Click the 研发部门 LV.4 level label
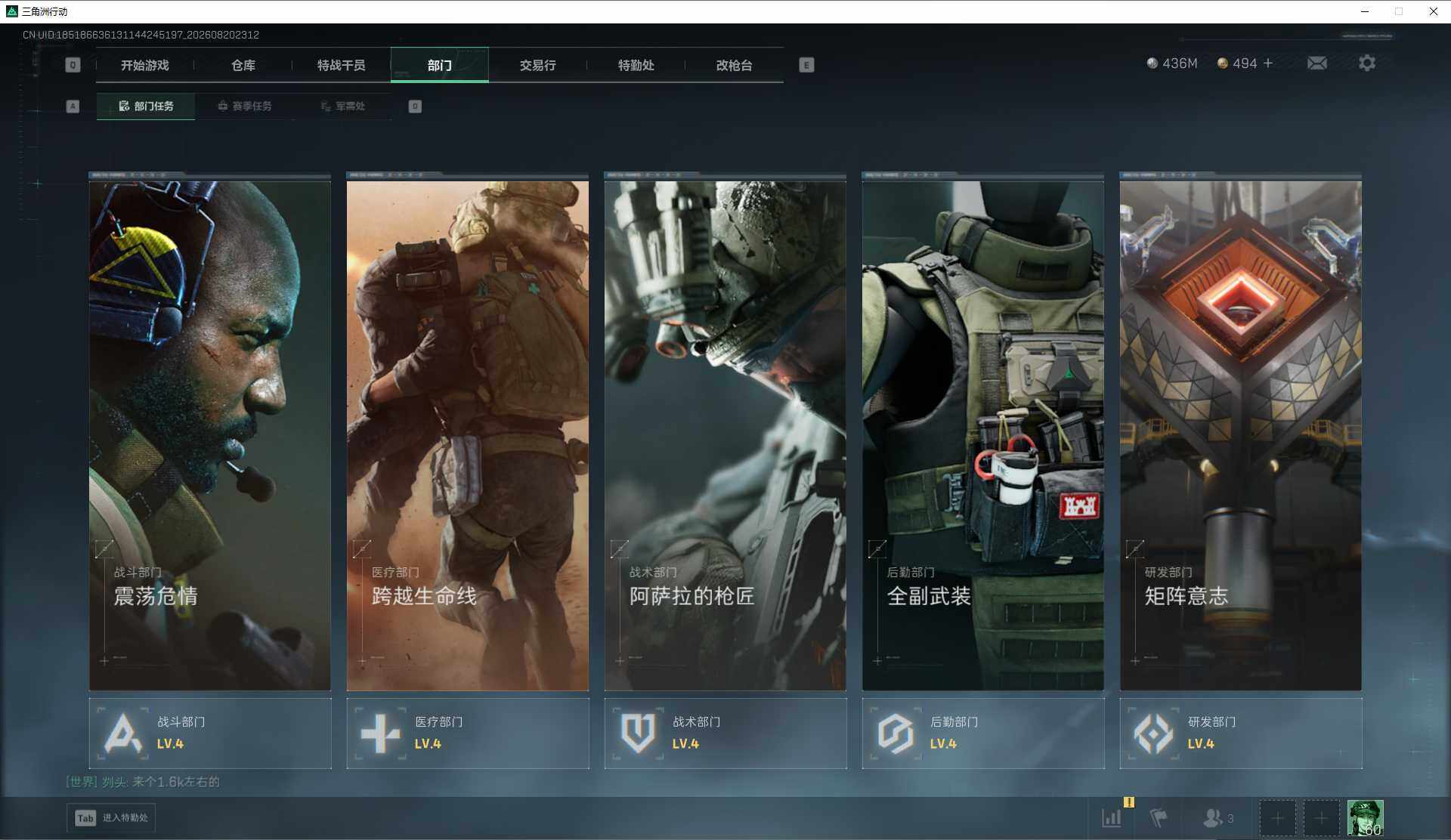Screen dimensions: 1451x840 coord(1201,744)
